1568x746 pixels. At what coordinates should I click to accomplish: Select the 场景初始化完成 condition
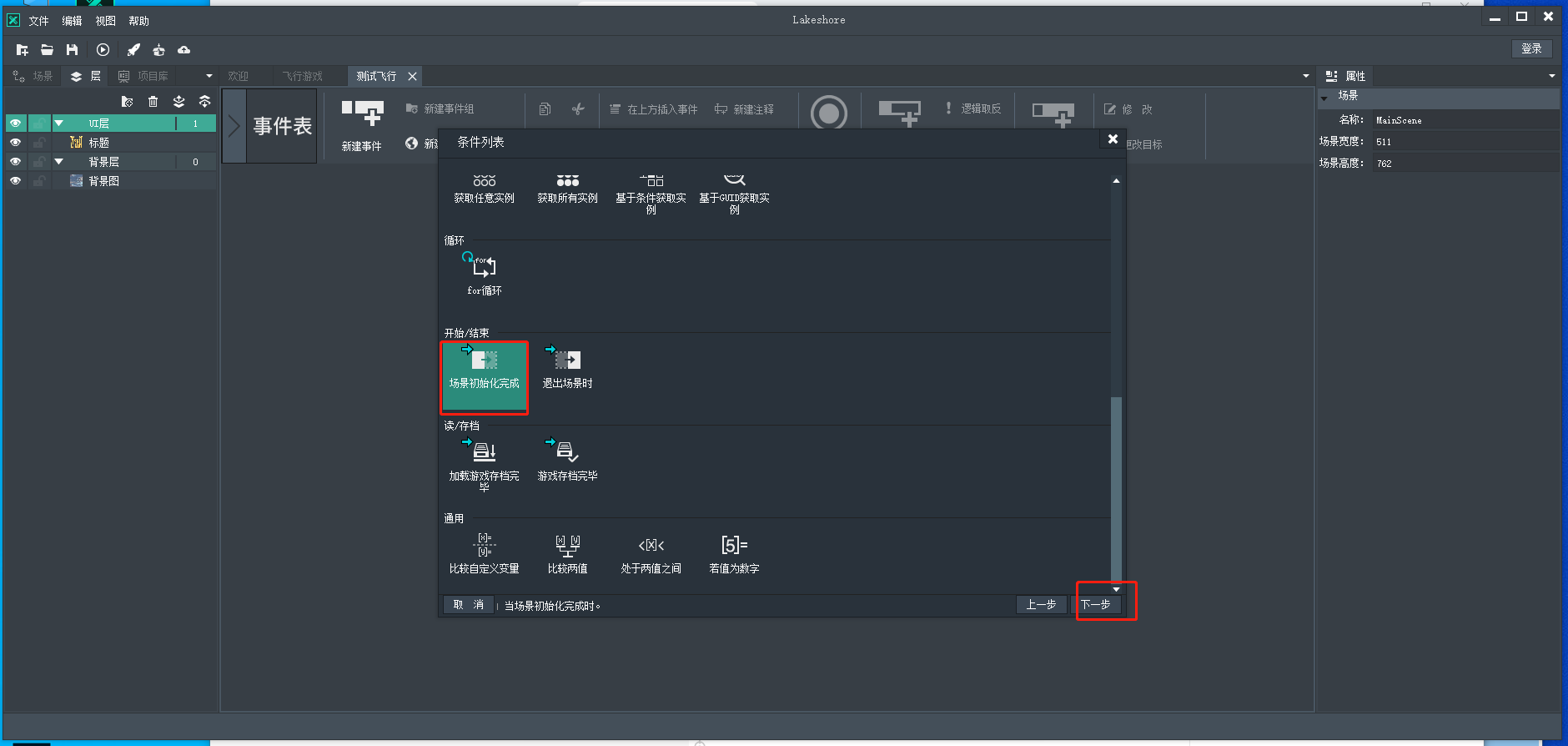pos(485,377)
